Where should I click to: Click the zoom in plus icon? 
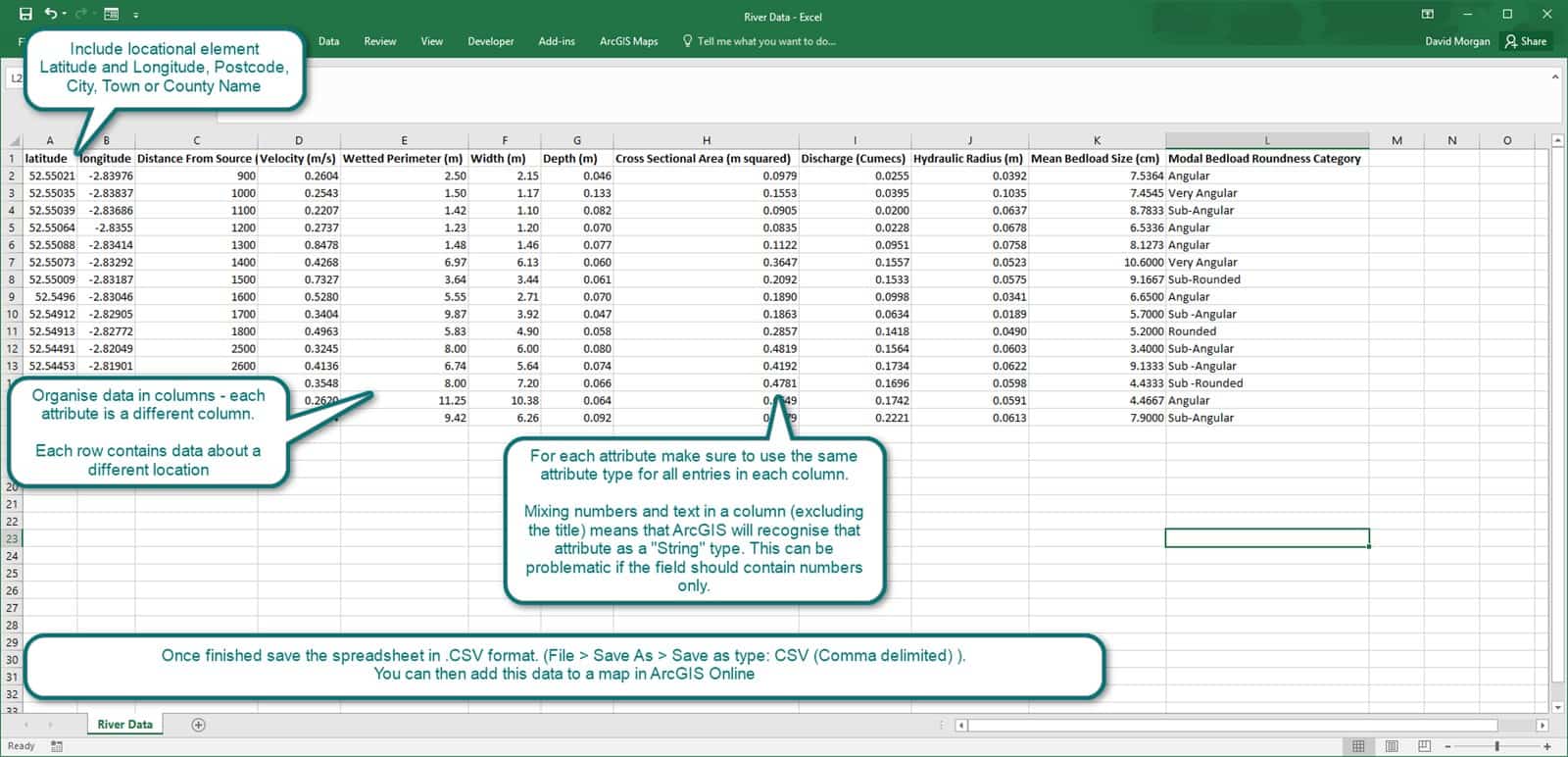point(1547,746)
